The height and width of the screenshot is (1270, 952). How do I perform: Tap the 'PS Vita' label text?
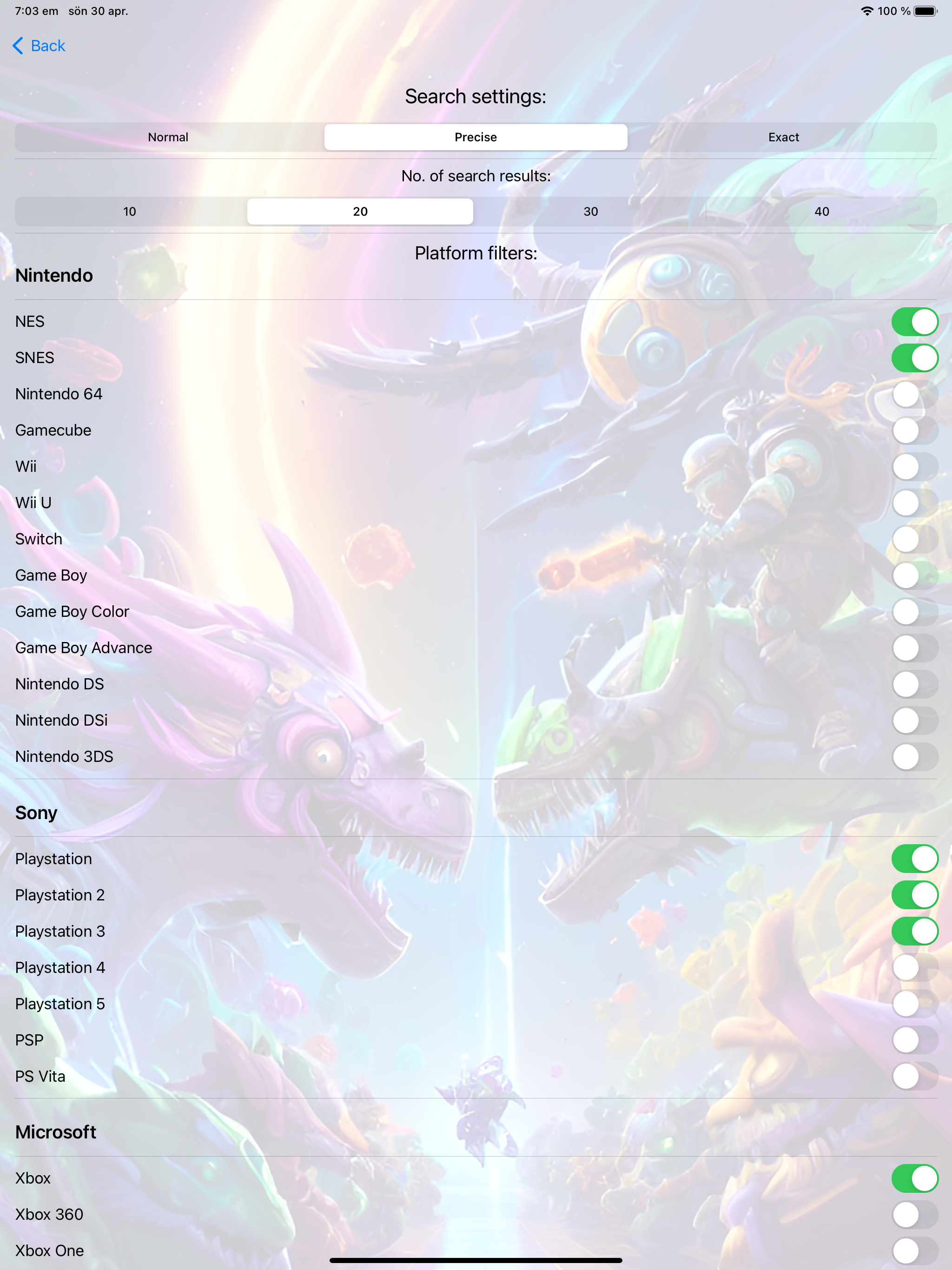click(40, 1077)
